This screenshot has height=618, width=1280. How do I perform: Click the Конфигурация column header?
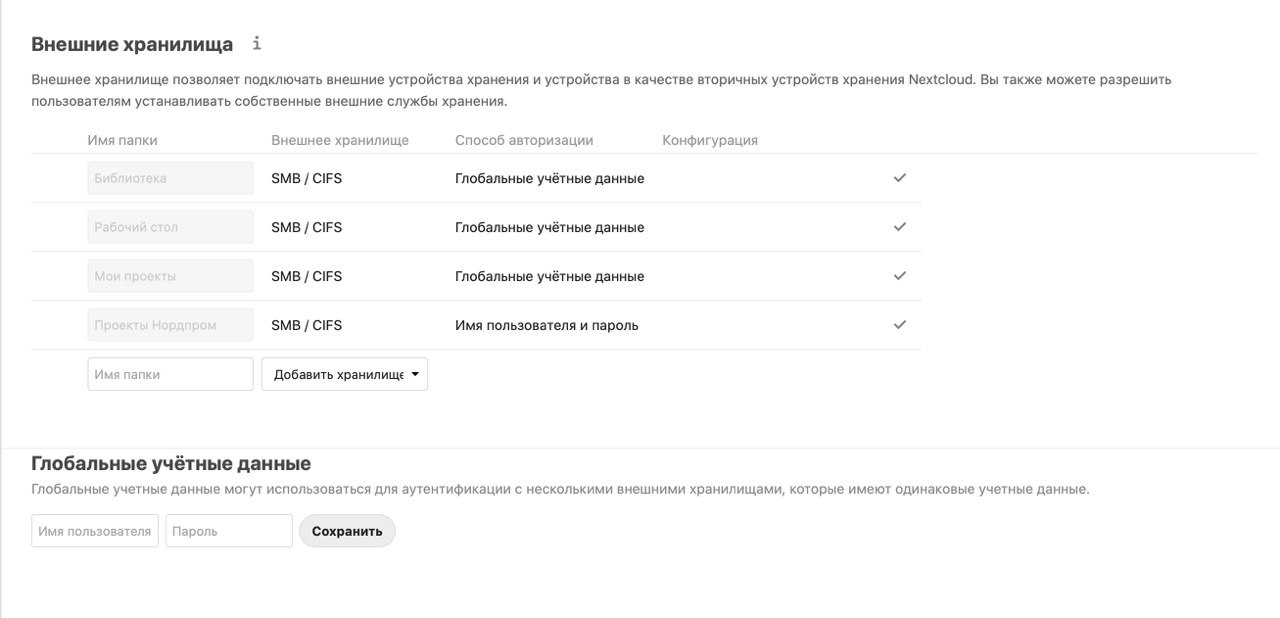pos(710,140)
